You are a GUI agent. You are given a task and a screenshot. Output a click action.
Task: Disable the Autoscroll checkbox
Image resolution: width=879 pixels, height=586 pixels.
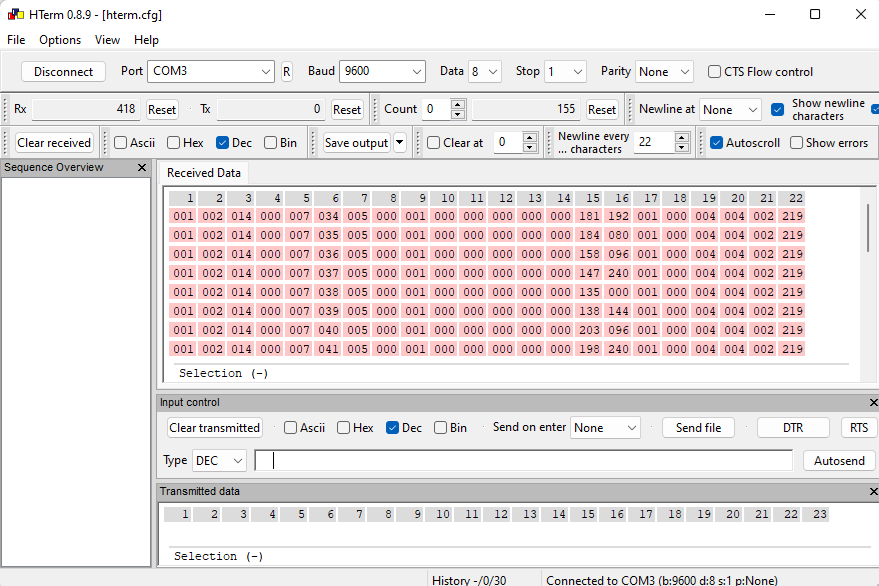point(716,142)
